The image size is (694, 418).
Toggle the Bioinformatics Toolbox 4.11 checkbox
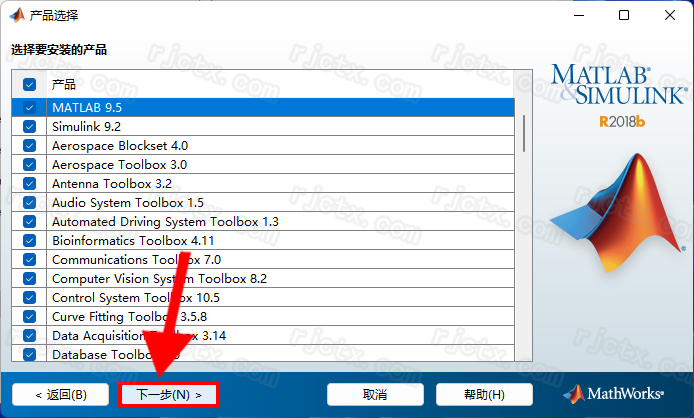(x=30, y=240)
